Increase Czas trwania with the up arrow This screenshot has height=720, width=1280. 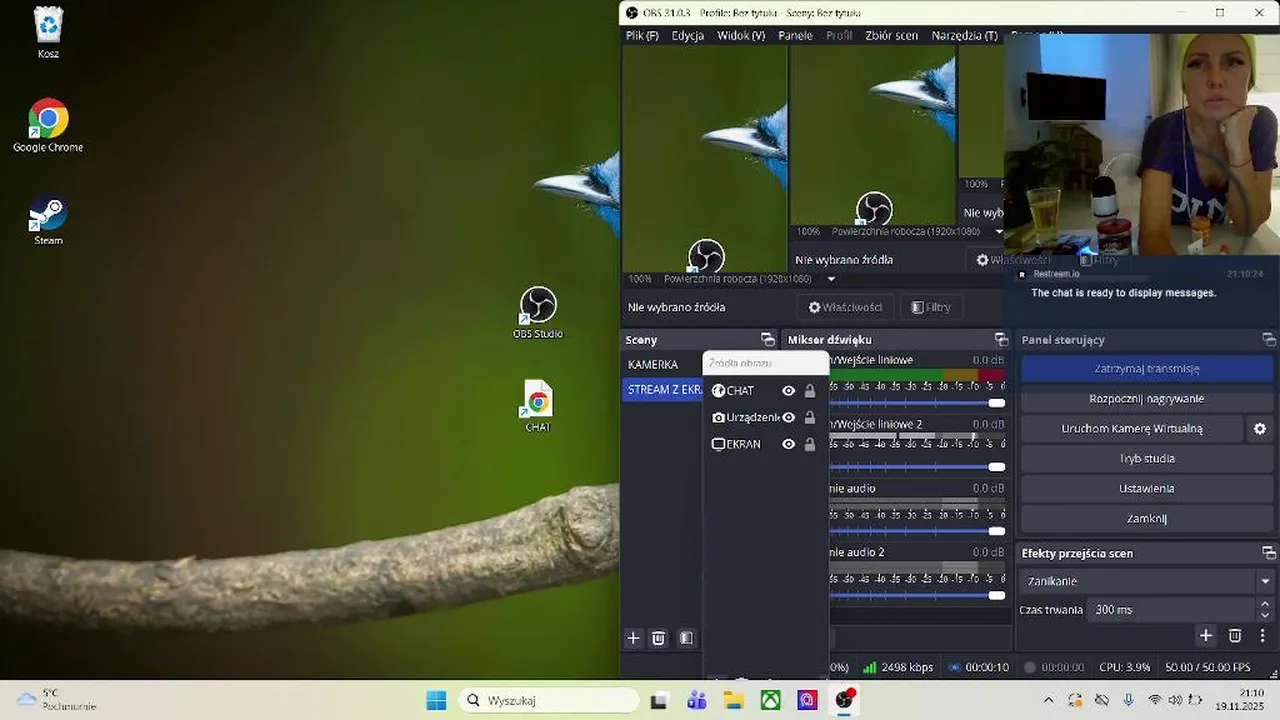click(1265, 604)
